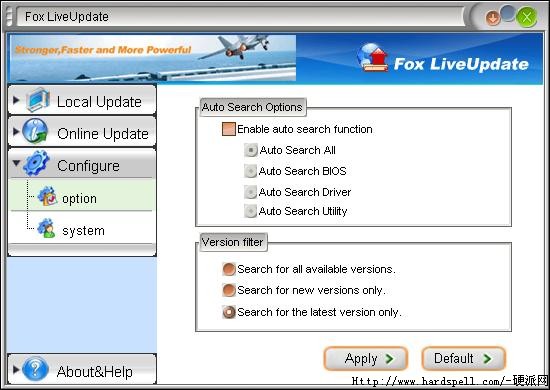Select Auto Search BIOS radio button
Image resolution: width=550 pixels, height=390 pixels.
[x=250, y=171]
